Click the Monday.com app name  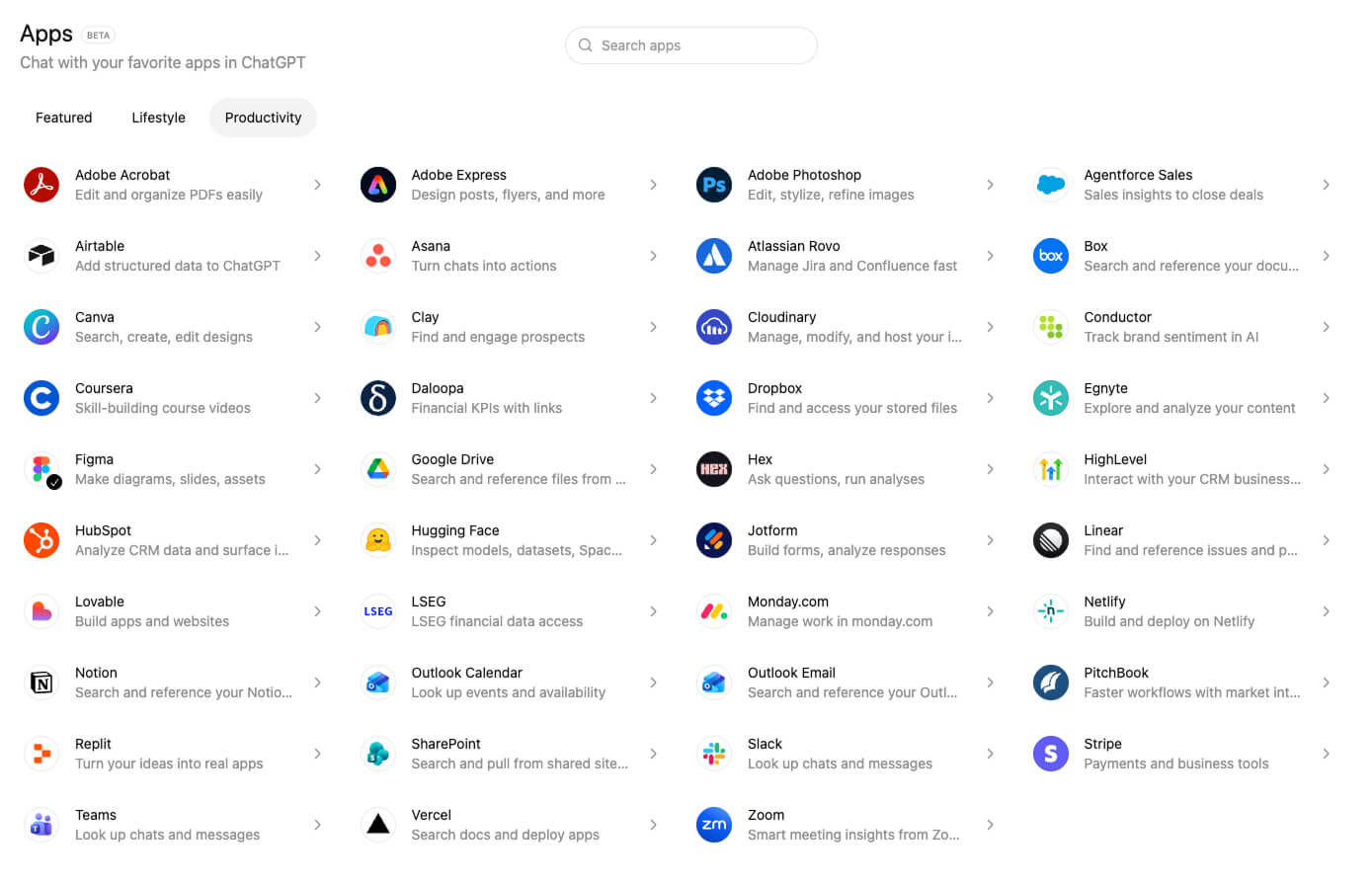[x=787, y=602]
